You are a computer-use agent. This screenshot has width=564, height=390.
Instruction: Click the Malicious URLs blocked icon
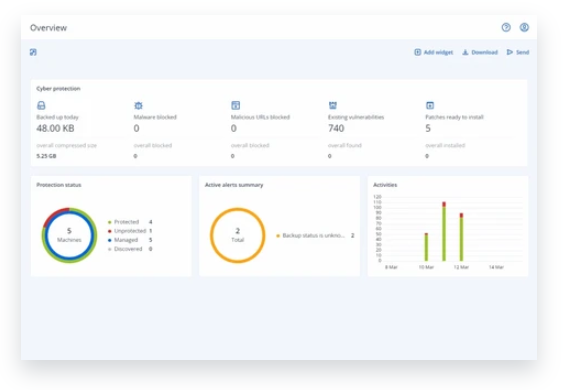[x=236, y=105]
